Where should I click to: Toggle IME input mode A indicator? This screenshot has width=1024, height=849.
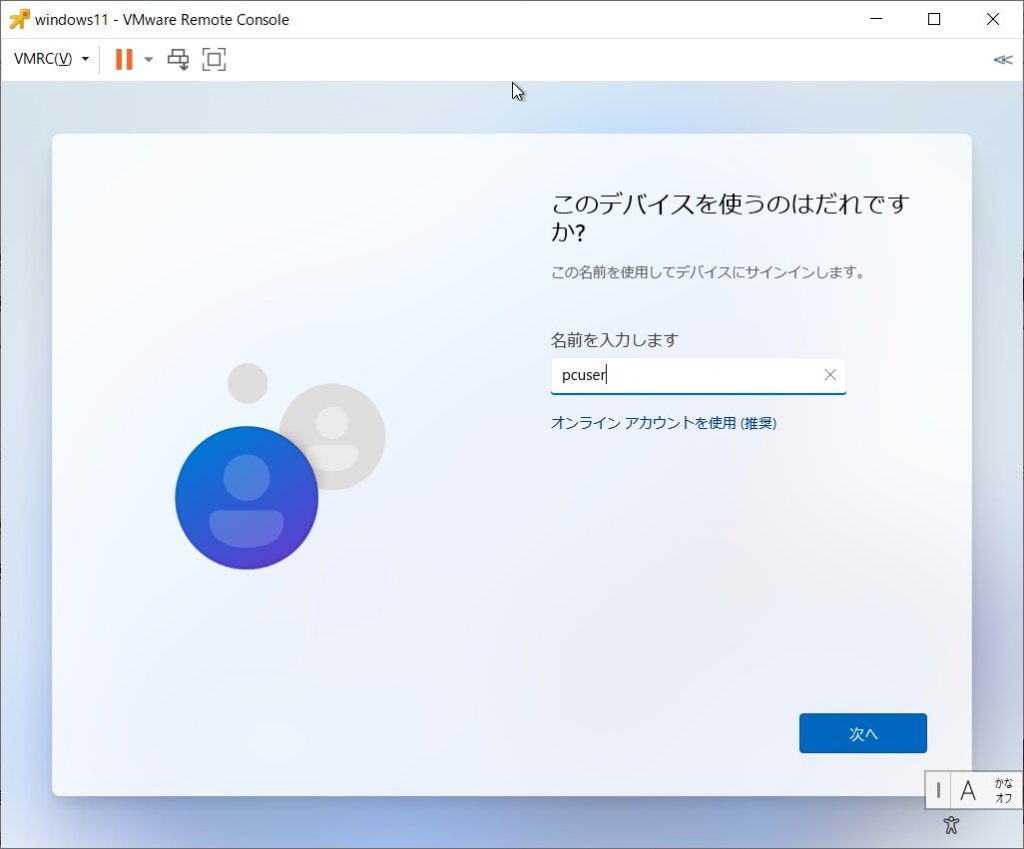[968, 791]
